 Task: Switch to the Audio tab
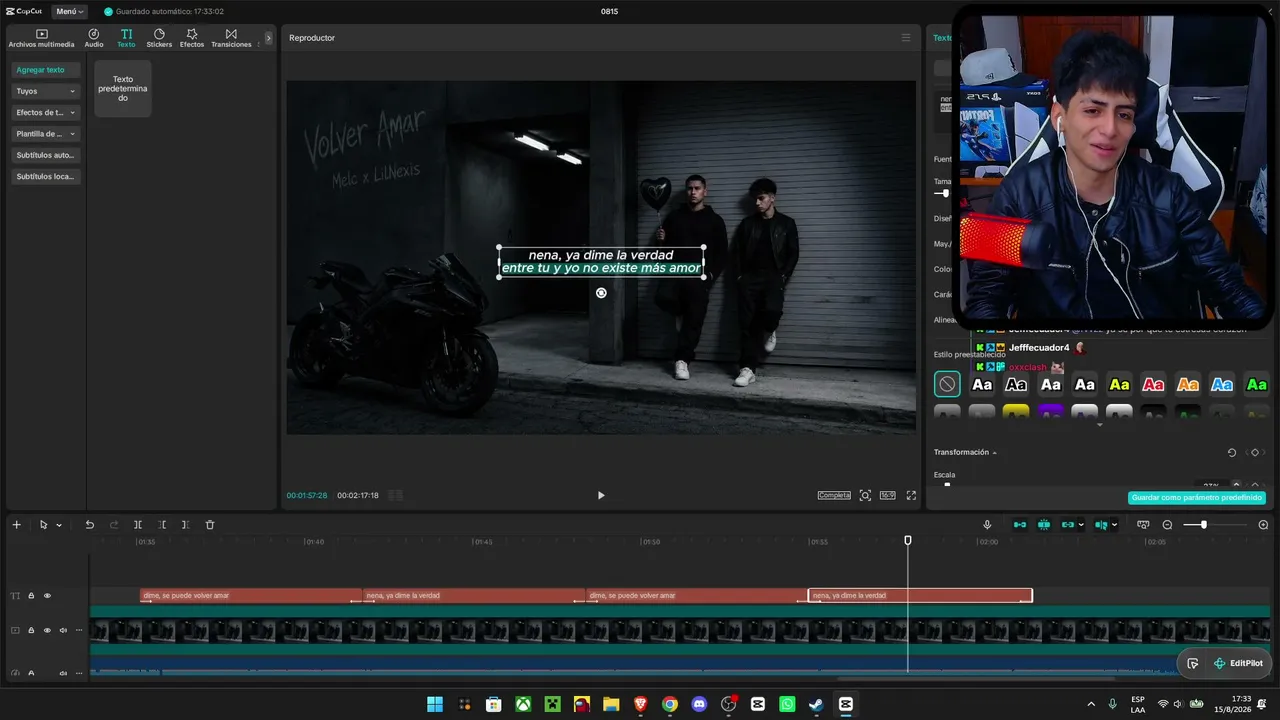[x=94, y=38]
